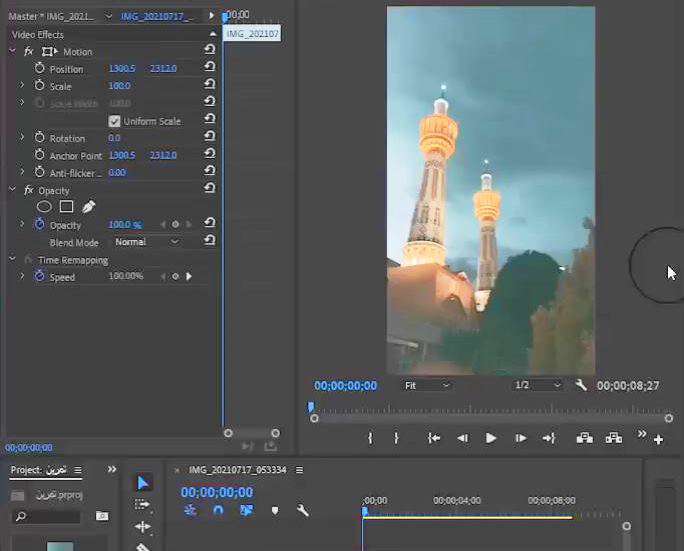Toggle insert sequences as nests button
The width and height of the screenshot is (684, 551).
(x=190, y=510)
